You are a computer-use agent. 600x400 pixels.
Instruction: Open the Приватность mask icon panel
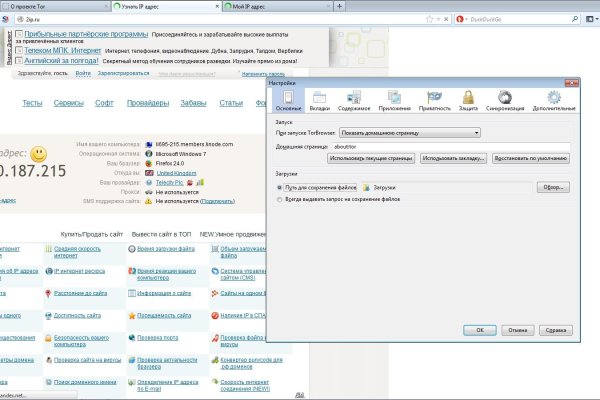[x=435, y=99]
